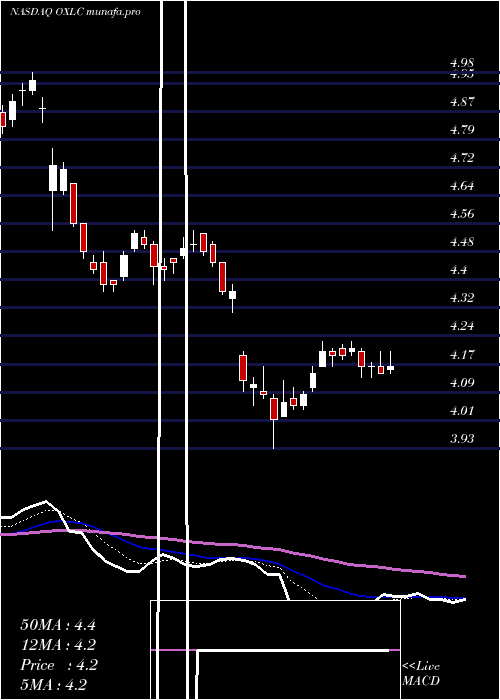Click the 4.09 price axis label
Screen dimensions: 500x700
(x=462, y=383)
